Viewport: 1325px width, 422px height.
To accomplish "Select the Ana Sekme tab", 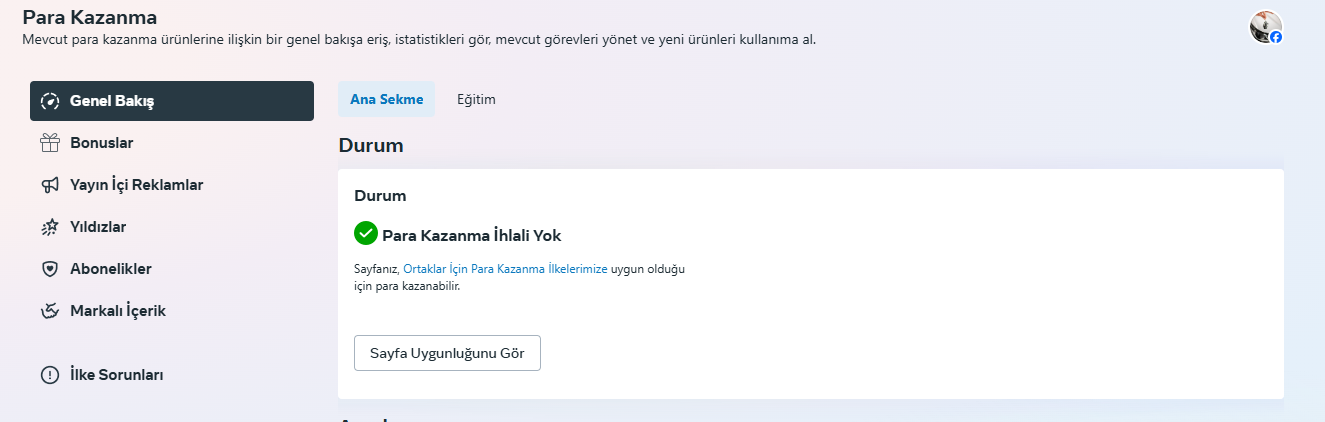I will [x=386, y=100].
